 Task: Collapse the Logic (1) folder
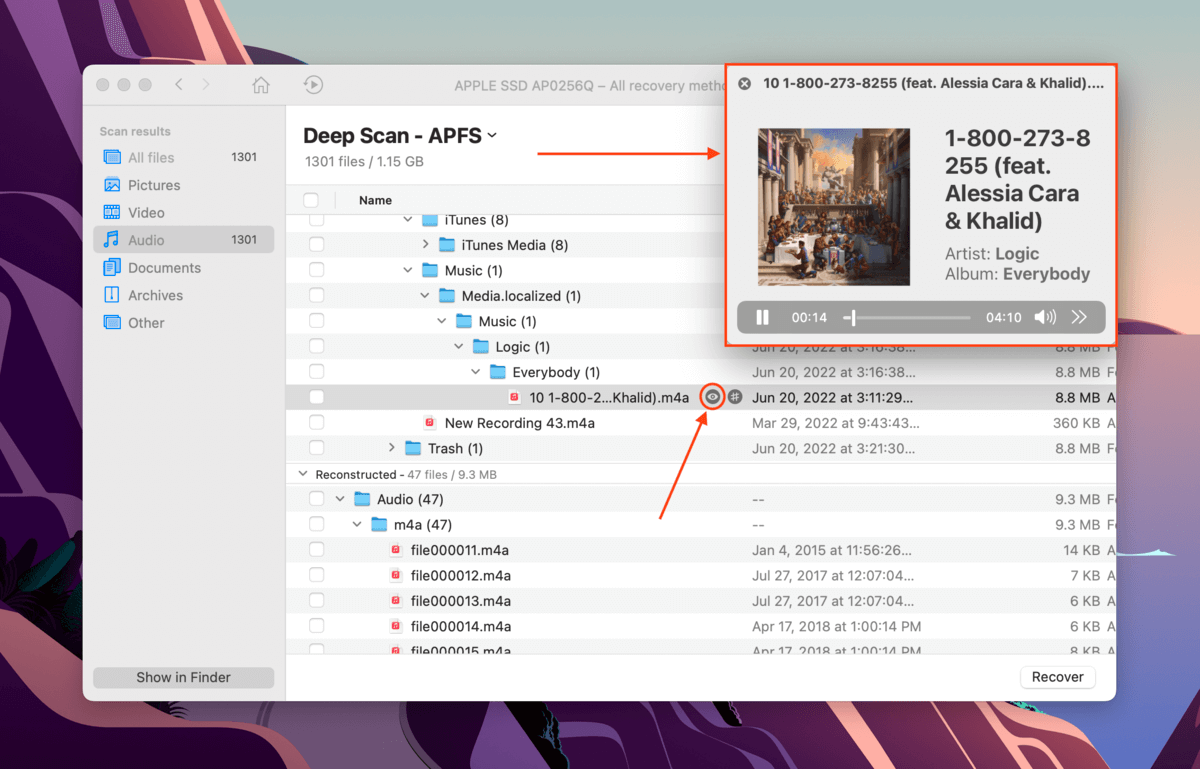click(x=459, y=347)
